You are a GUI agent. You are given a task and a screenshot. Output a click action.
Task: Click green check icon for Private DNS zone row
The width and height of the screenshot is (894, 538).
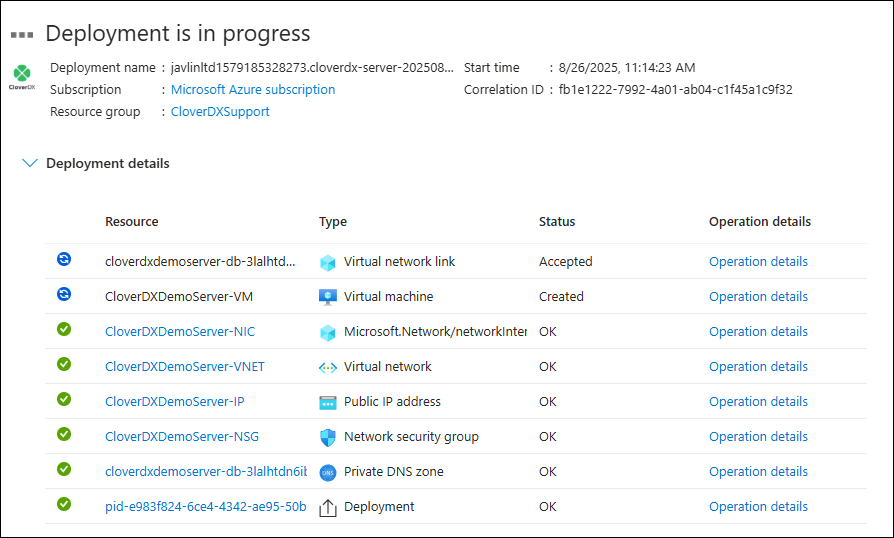pyautogui.click(x=64, y=469)
